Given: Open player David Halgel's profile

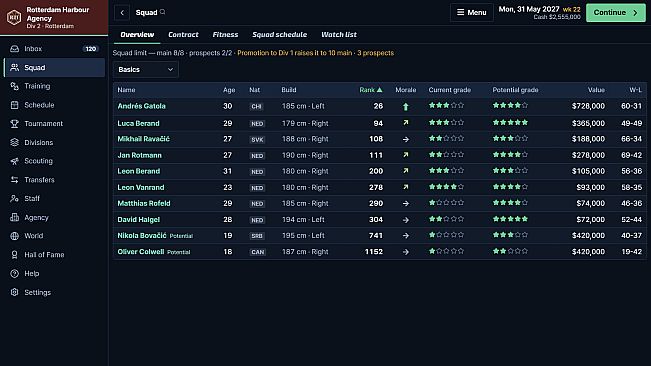Looking at the screenshot, I should (x=139, y=220).
